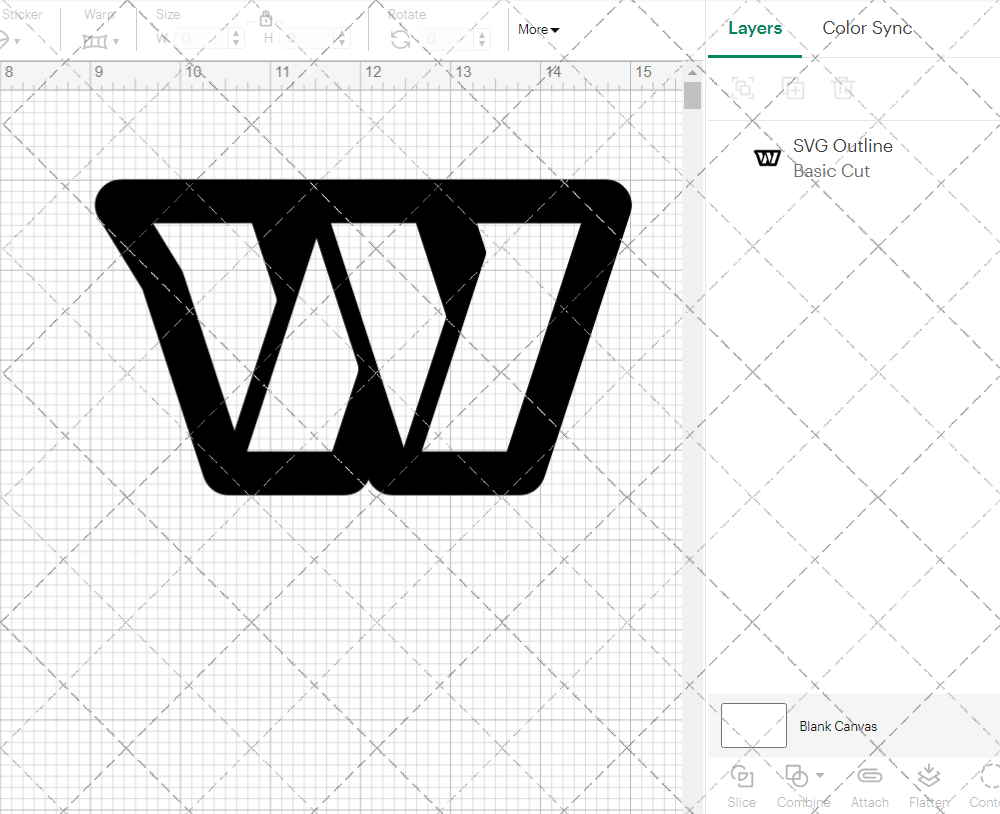Click the Delete layer trash icon
Image resolution: width=1000 pixels, height=814 pixels.
click(x=842, y=87)
